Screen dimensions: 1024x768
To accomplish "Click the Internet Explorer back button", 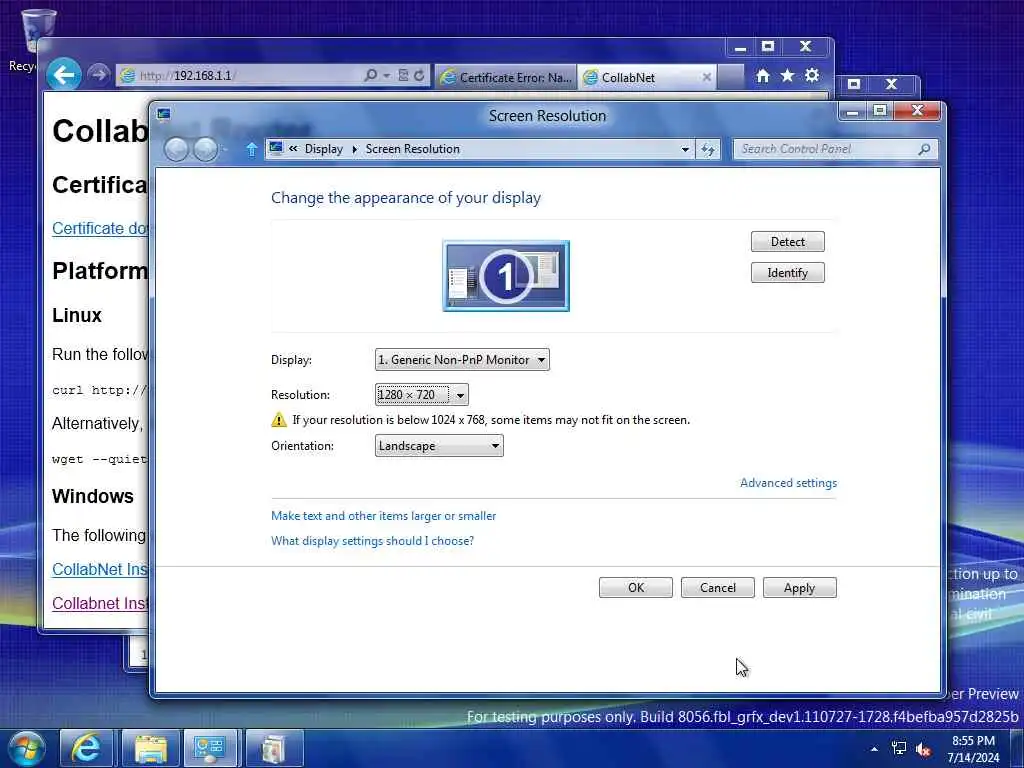I will pos(64,74).
